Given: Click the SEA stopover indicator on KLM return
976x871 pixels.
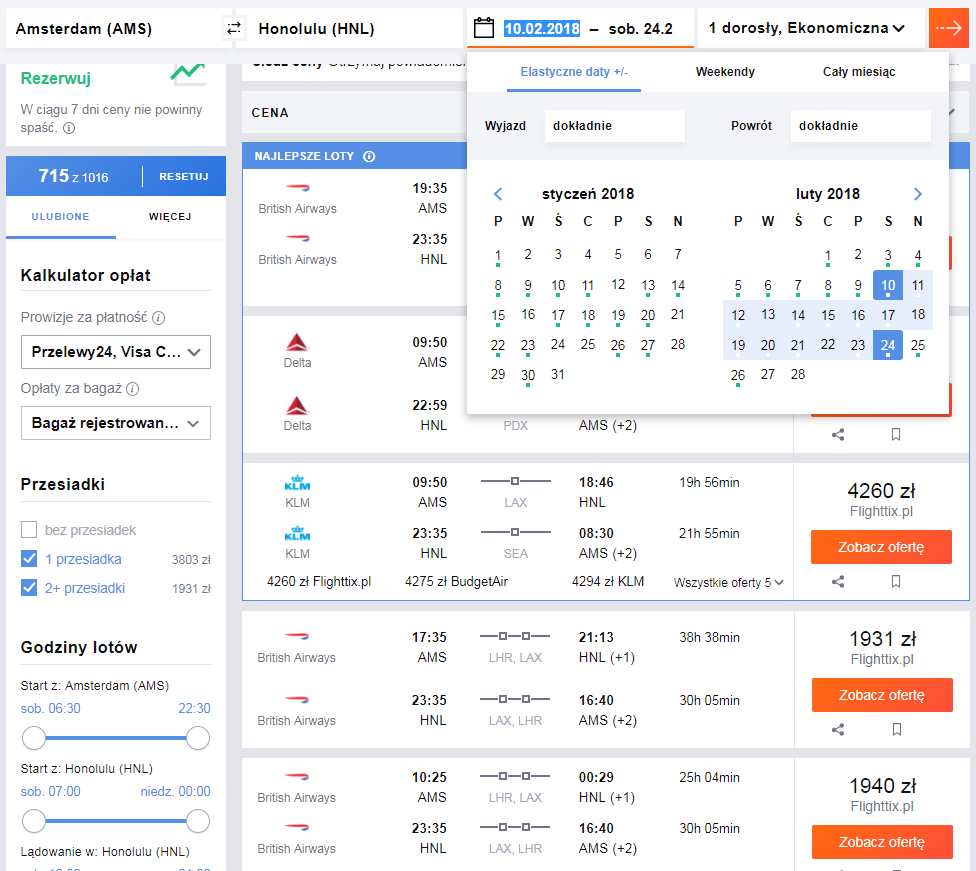Looking at the screenshot, I should coord(515,532).
